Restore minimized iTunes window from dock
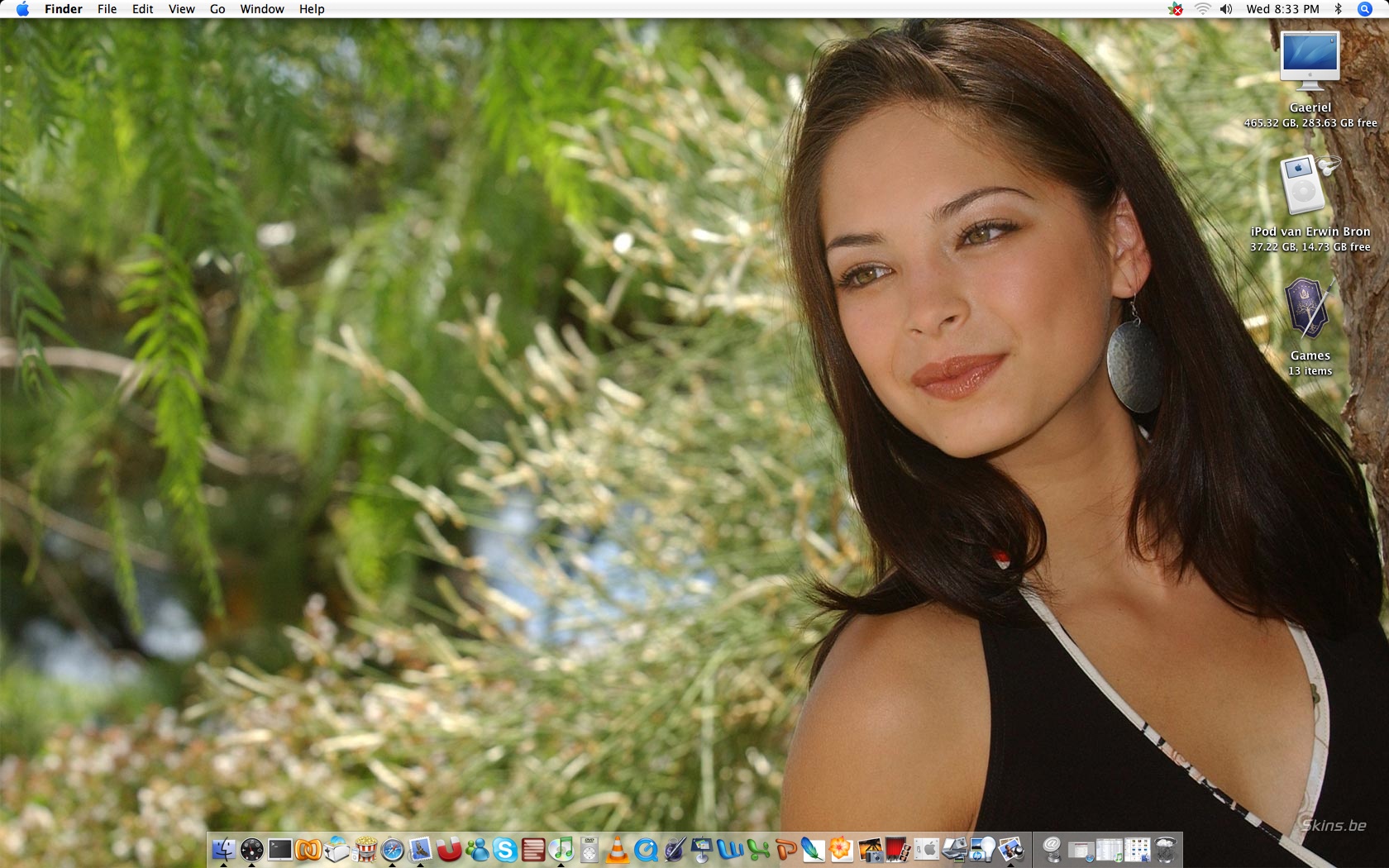 [x=1109, y=850]
